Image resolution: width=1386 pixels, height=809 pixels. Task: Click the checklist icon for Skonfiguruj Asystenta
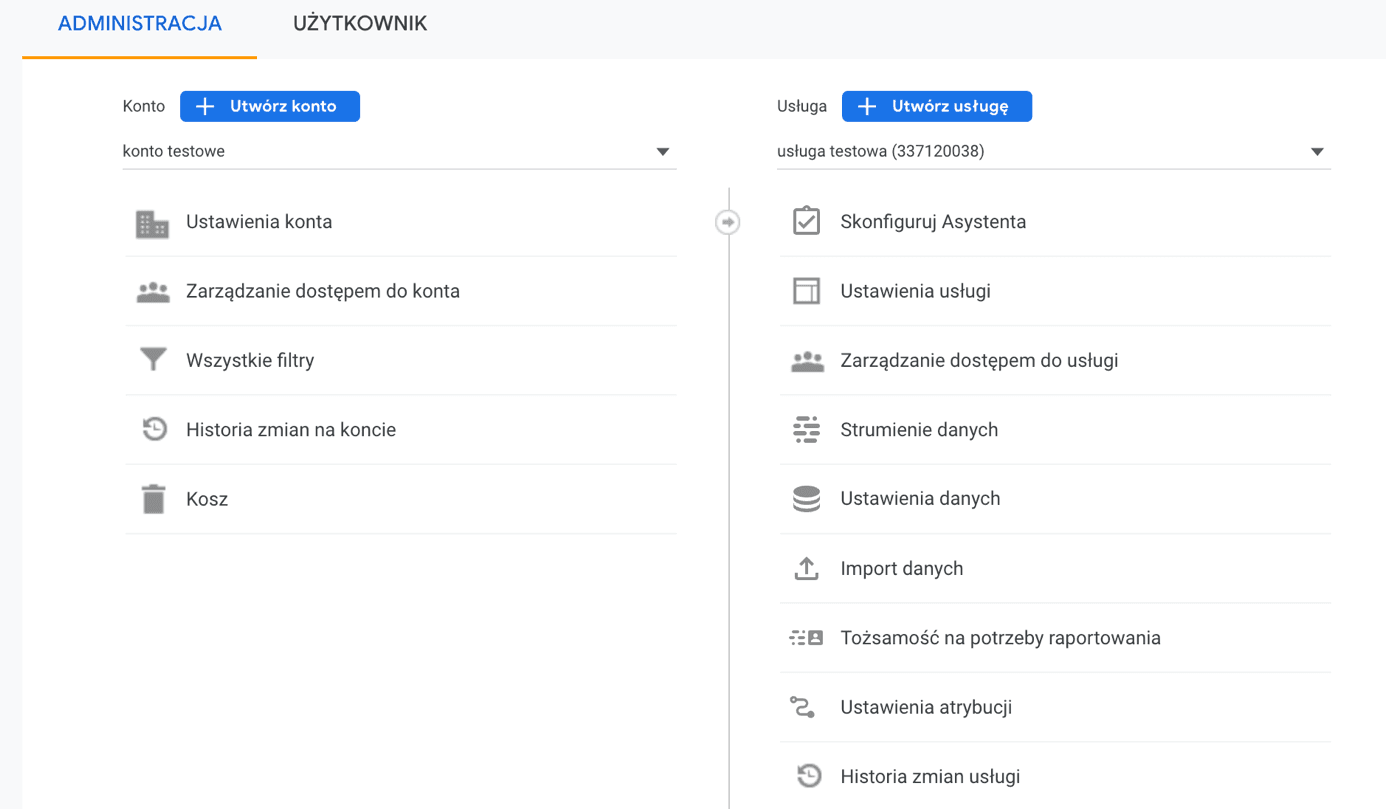(x=806, y=221)
